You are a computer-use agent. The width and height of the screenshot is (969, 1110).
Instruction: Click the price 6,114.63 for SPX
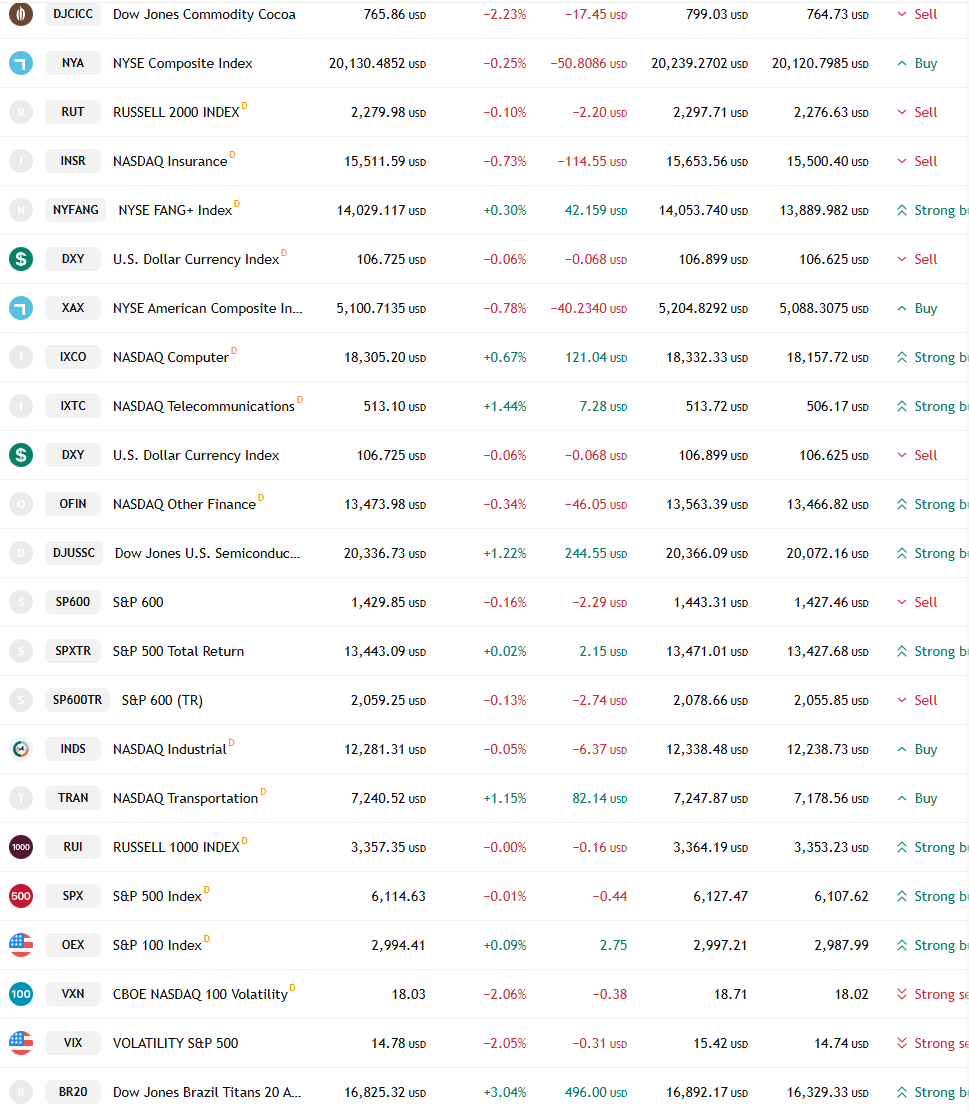click(x=399, y=896)
